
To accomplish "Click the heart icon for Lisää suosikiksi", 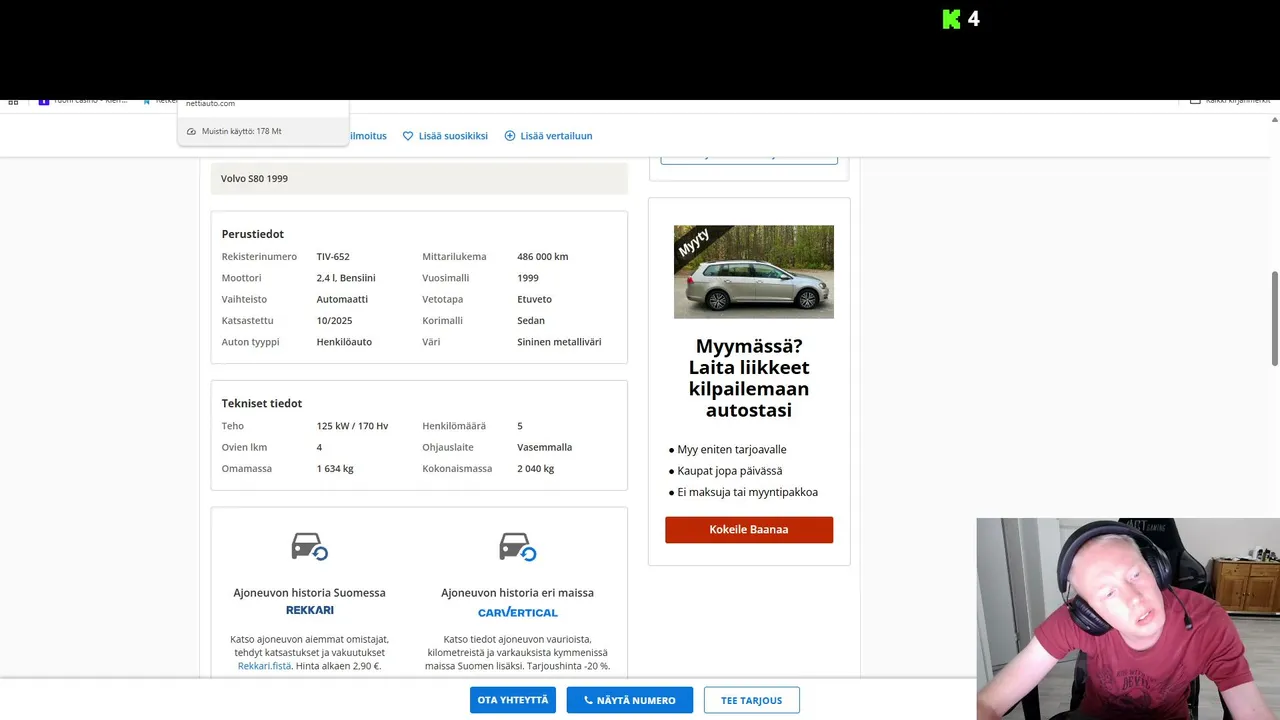I will 408,136.
